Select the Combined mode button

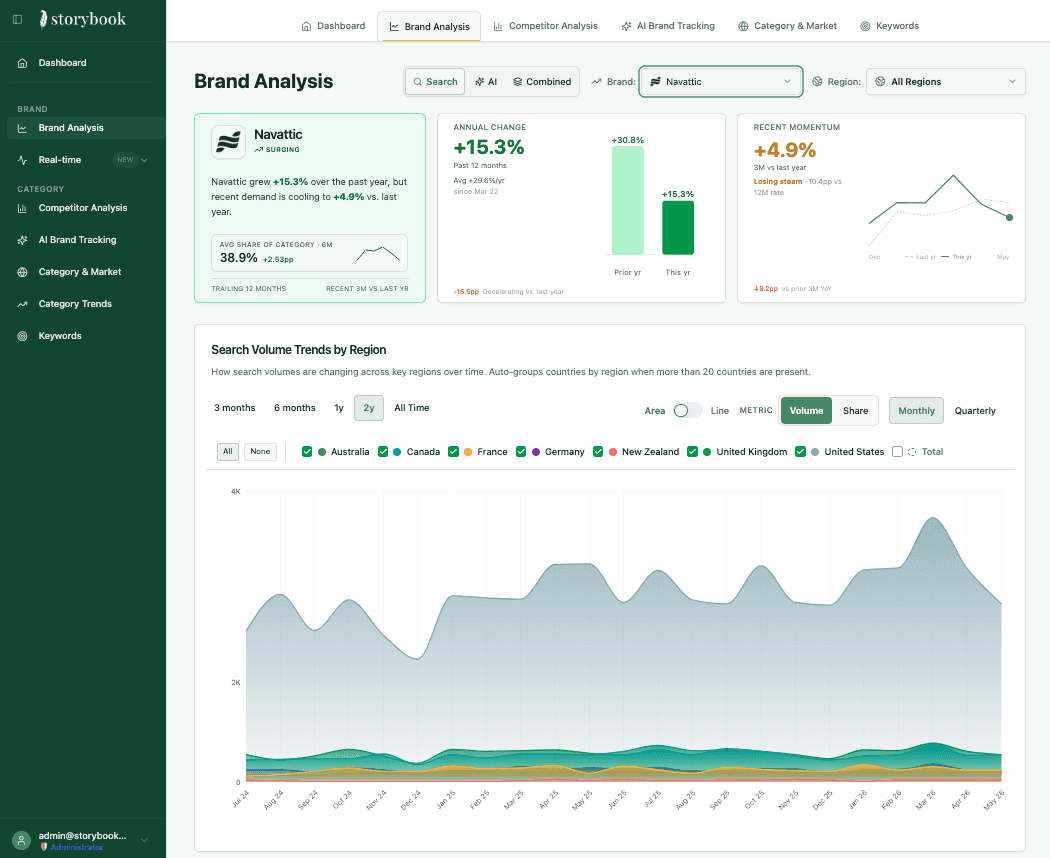(542, 82)
